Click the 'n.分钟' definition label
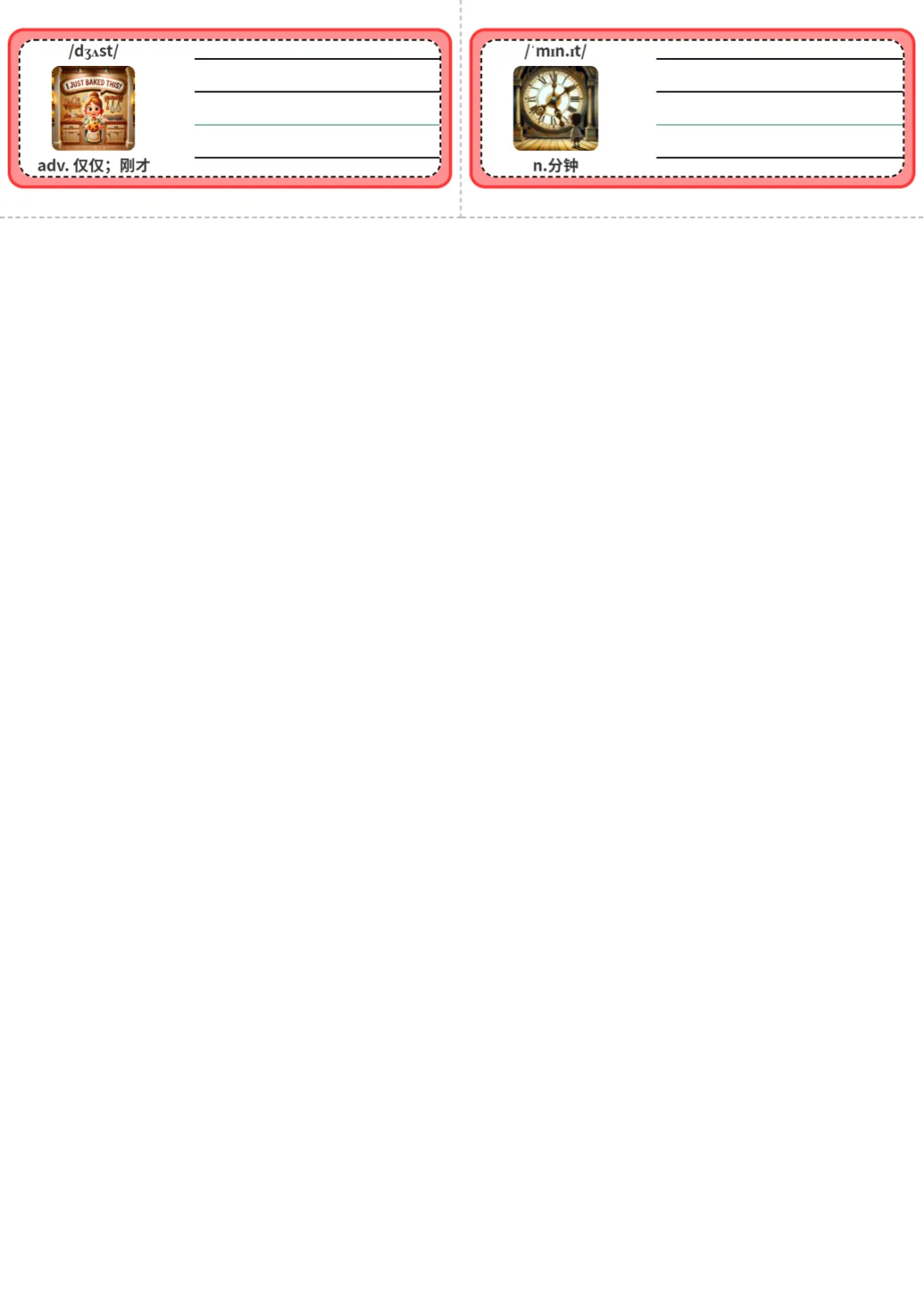The width and height of the screenshot is (924, 1307). tap(555, 165)
